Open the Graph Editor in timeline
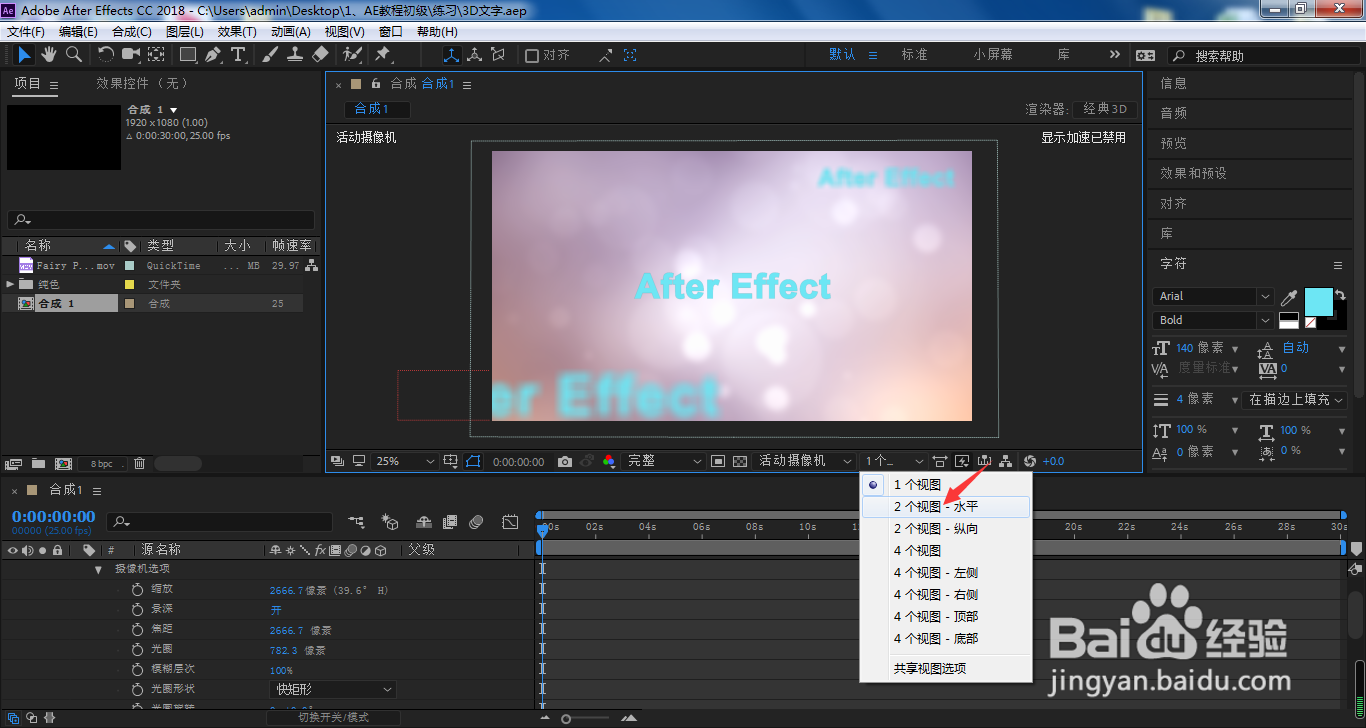 tap(510, 522)
